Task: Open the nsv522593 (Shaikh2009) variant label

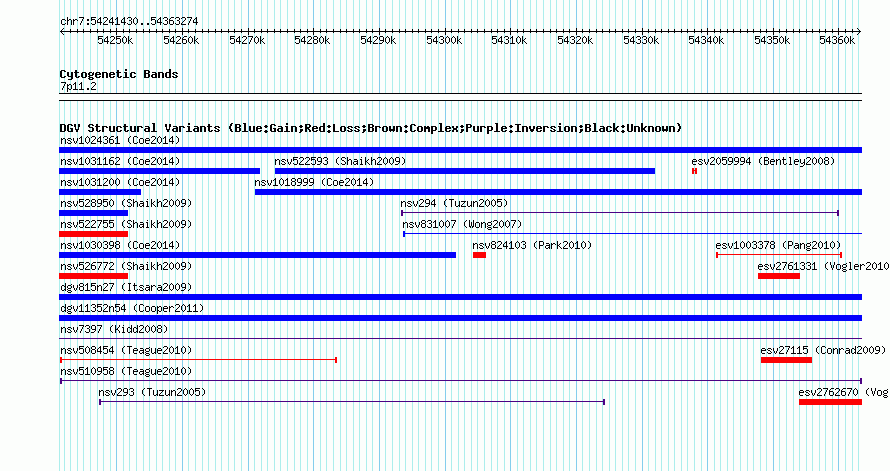Action: (x=340, y=161)
